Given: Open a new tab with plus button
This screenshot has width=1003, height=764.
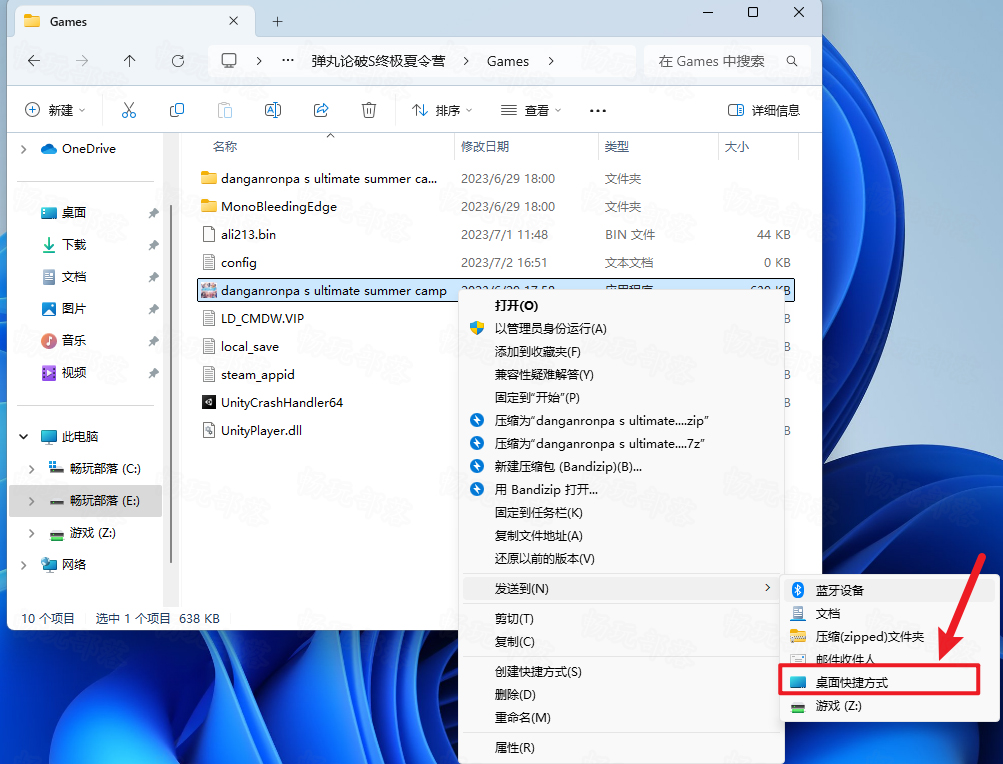Looking at the screenshot, I should click(277, 22).
